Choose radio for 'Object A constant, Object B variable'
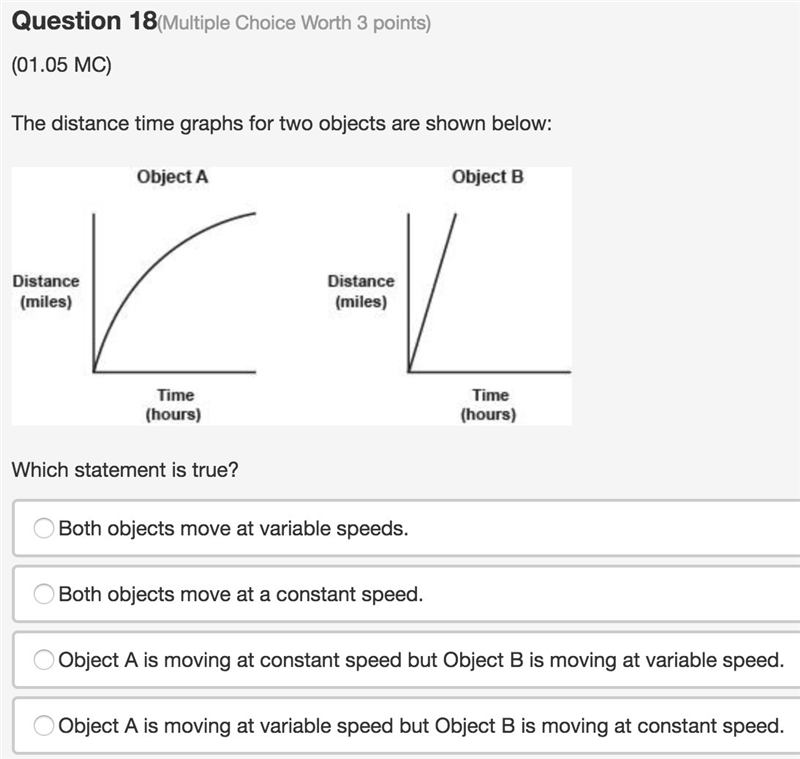The image size is (800, 759). 43,660
